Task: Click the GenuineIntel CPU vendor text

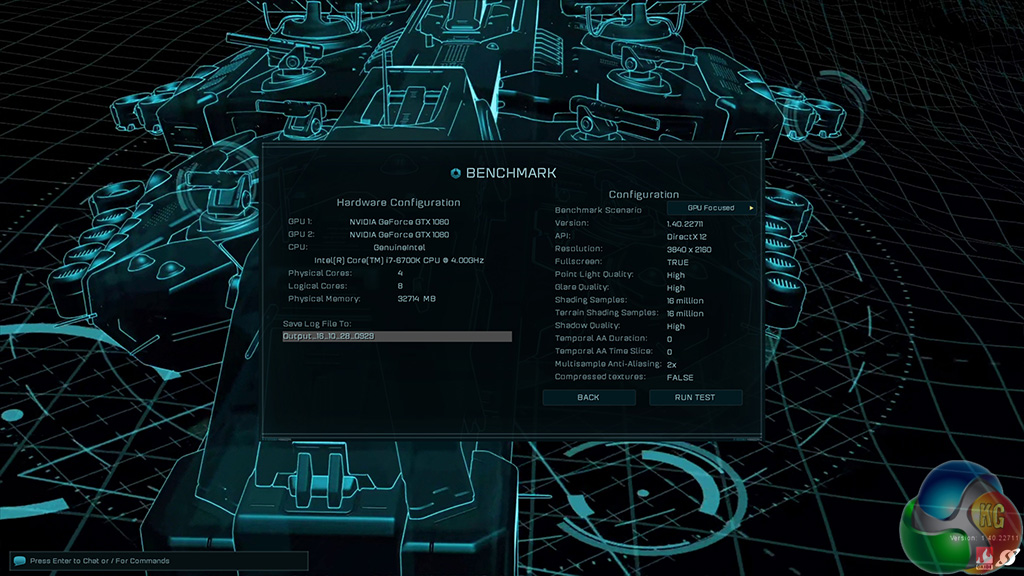Action: (x=399, y=248)
